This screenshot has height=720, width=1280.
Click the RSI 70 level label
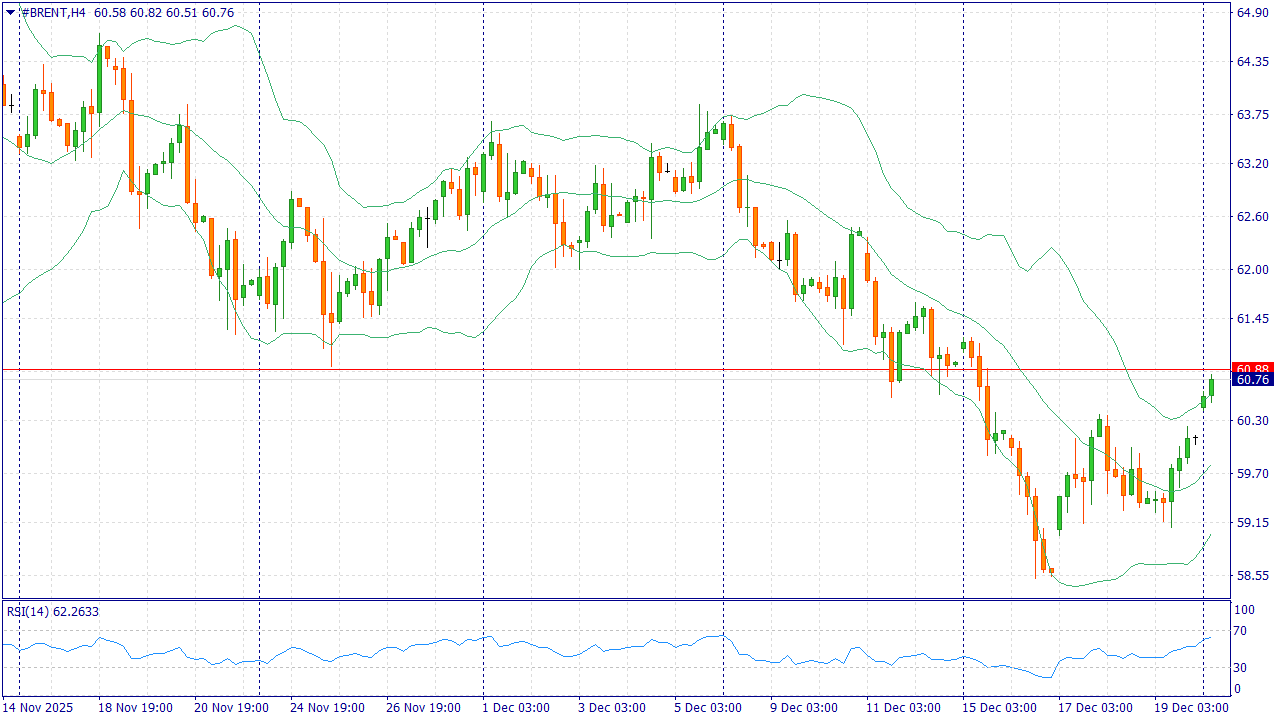1239,630
